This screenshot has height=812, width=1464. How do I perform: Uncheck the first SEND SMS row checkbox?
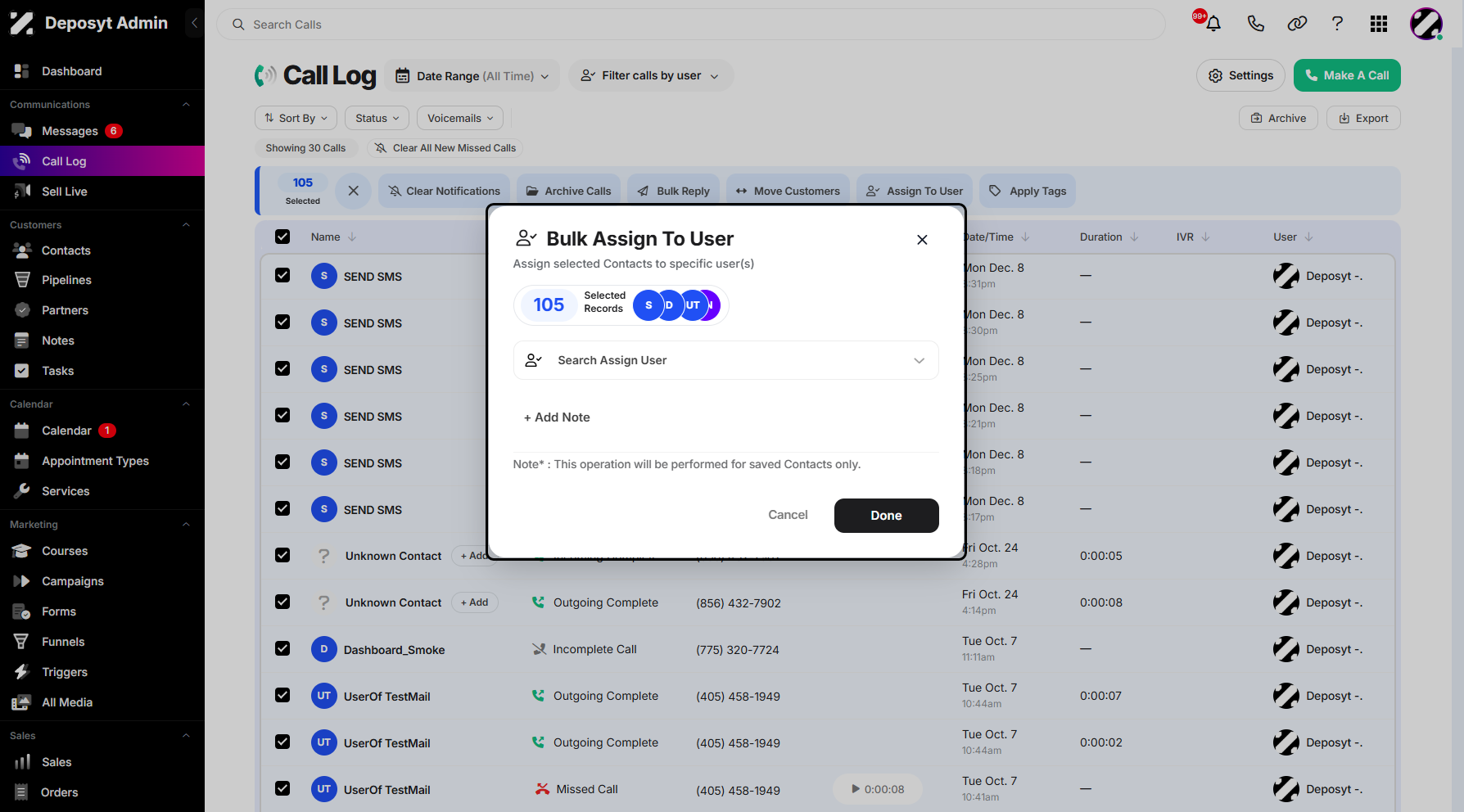(x=282, y=275)
